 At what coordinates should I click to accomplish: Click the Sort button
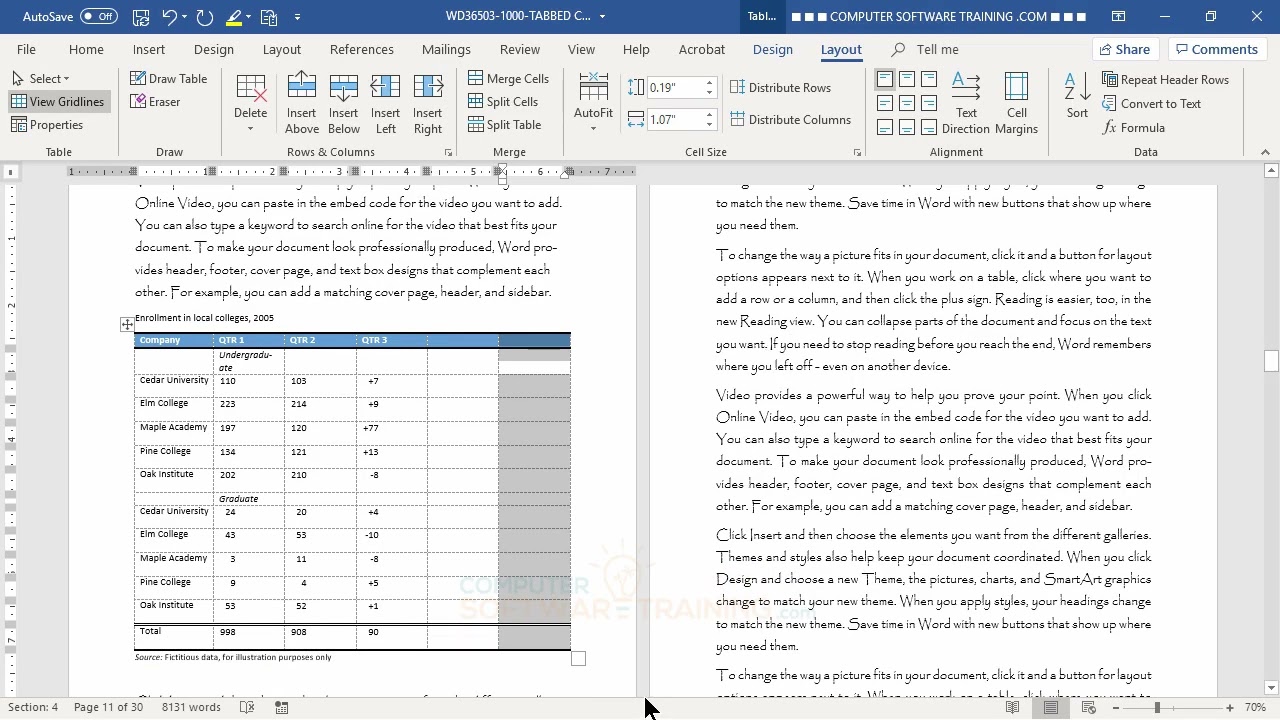(1077, 96)
